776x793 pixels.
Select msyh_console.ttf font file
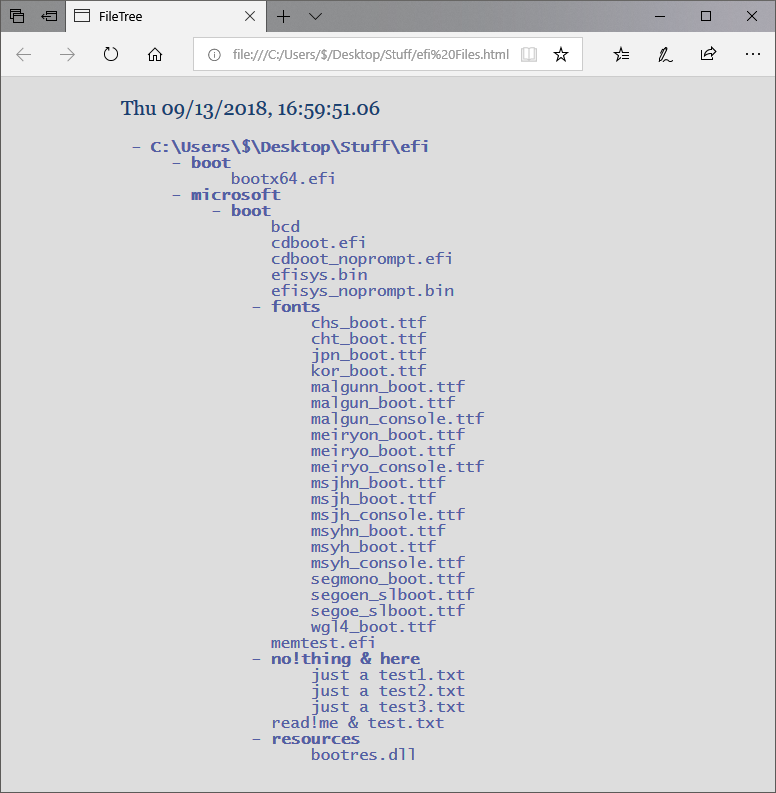pos(387,563)
